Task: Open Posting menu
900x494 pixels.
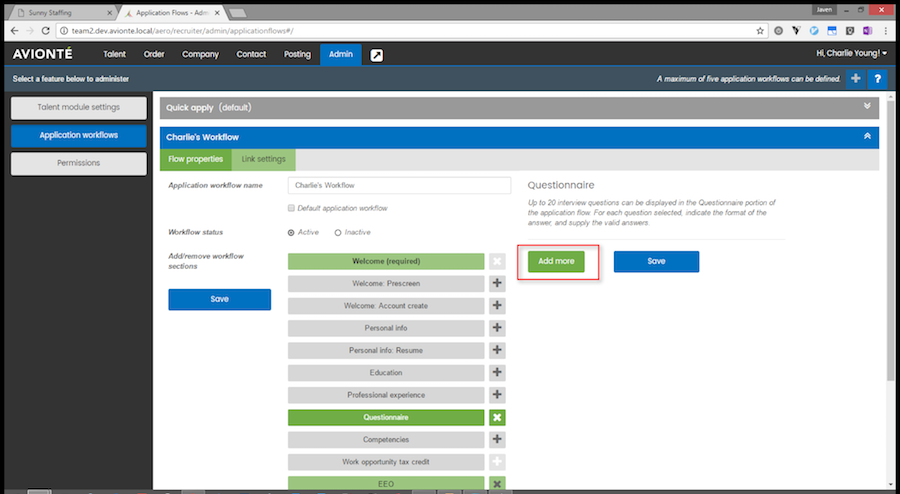Action: [x=297, y=55]
